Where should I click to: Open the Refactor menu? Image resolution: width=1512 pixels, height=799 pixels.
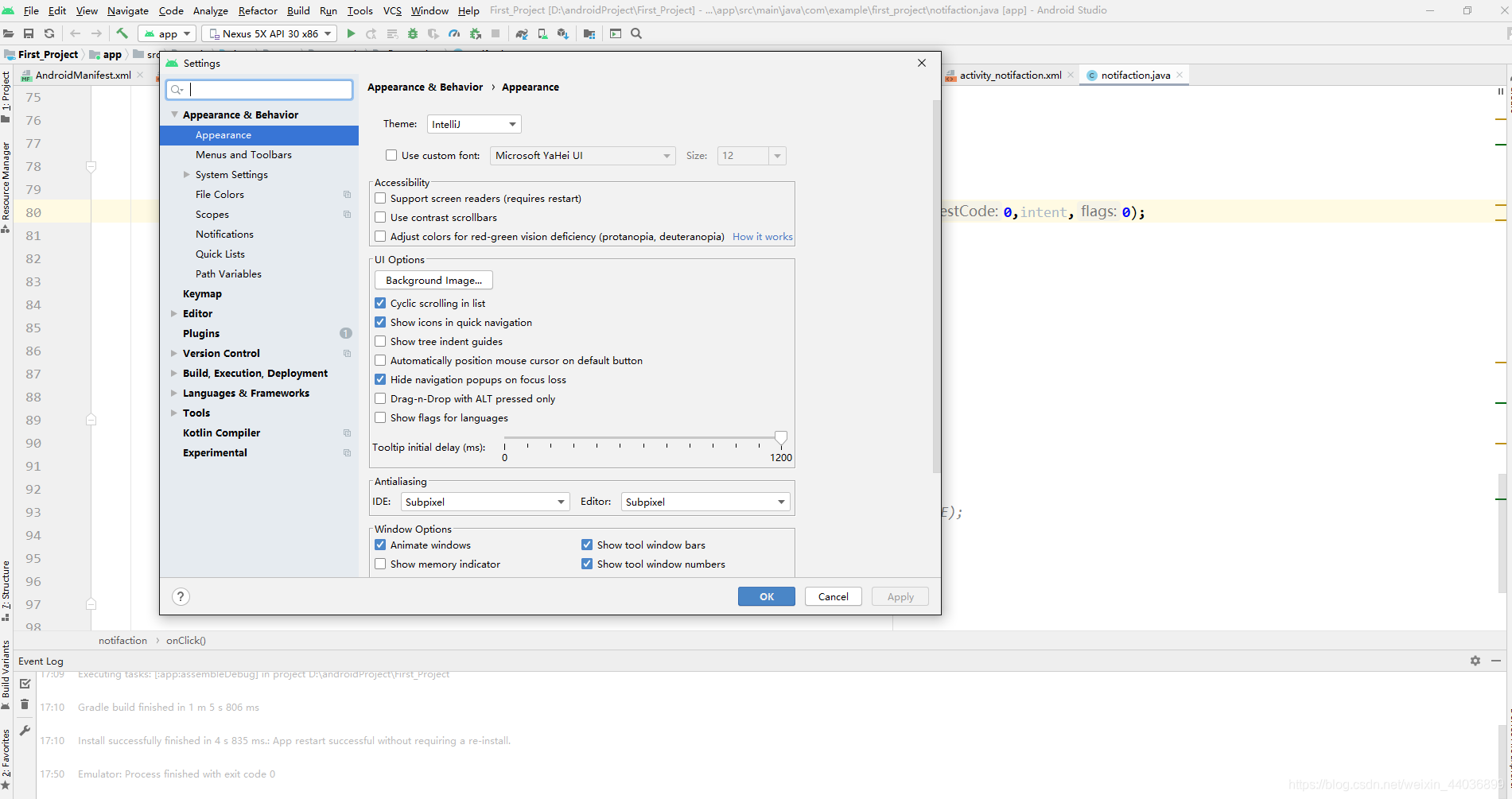[x=258, y=10]
